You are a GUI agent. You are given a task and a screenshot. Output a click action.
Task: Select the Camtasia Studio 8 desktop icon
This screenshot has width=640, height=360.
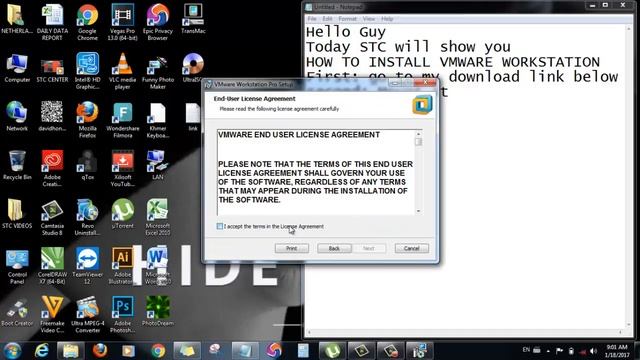pos(52,217)
